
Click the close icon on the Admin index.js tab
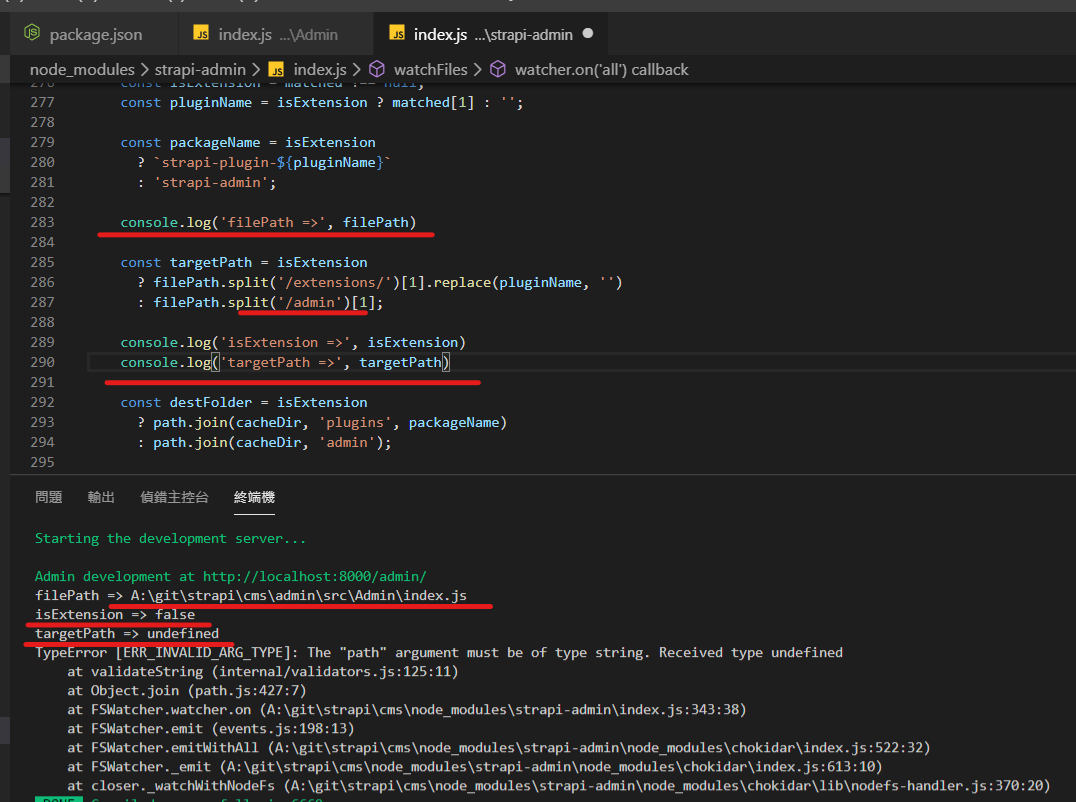point(355,32)
